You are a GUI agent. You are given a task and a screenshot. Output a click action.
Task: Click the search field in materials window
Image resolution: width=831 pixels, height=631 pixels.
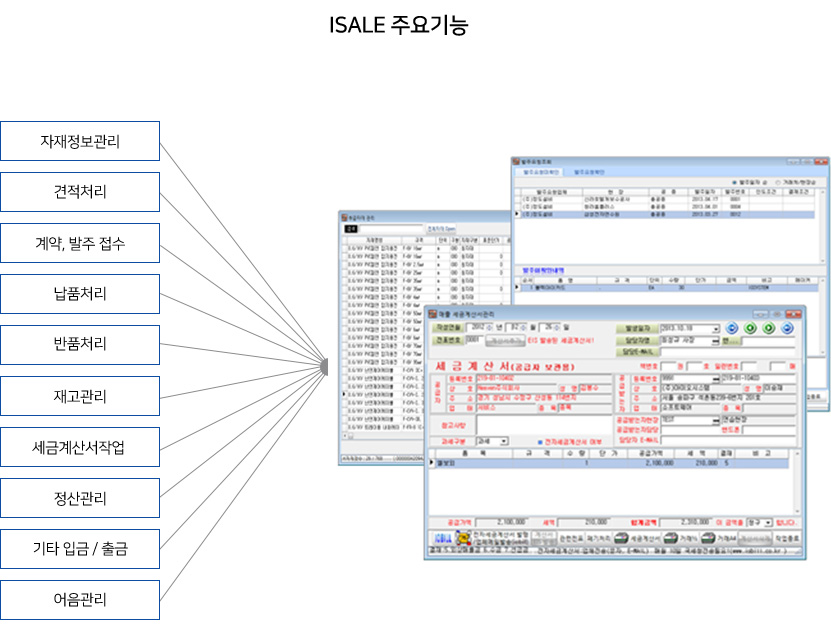392,229
